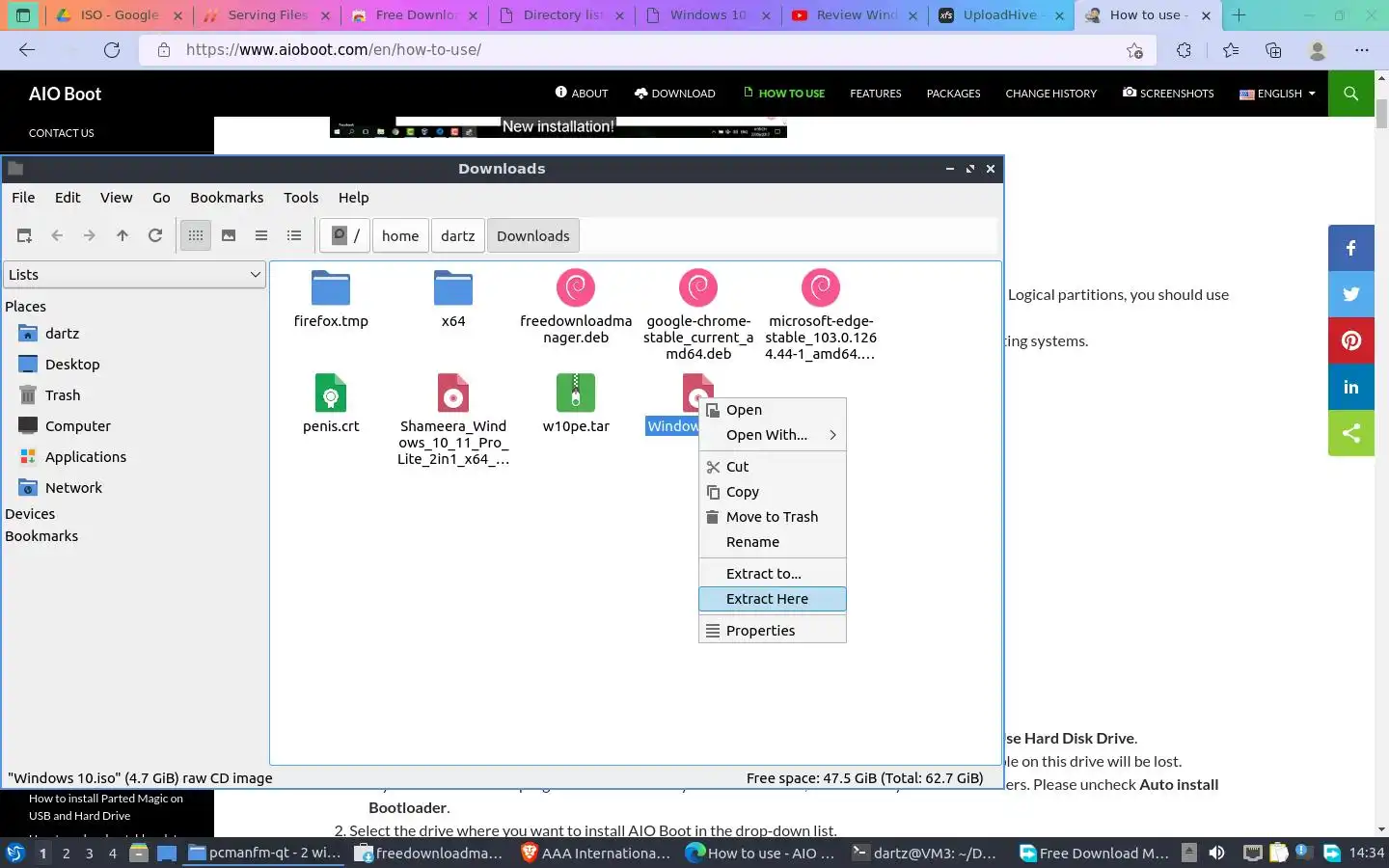Select the penis.crt certificate file
Screen dimensions: 1389x868
[x=331, y=404]
